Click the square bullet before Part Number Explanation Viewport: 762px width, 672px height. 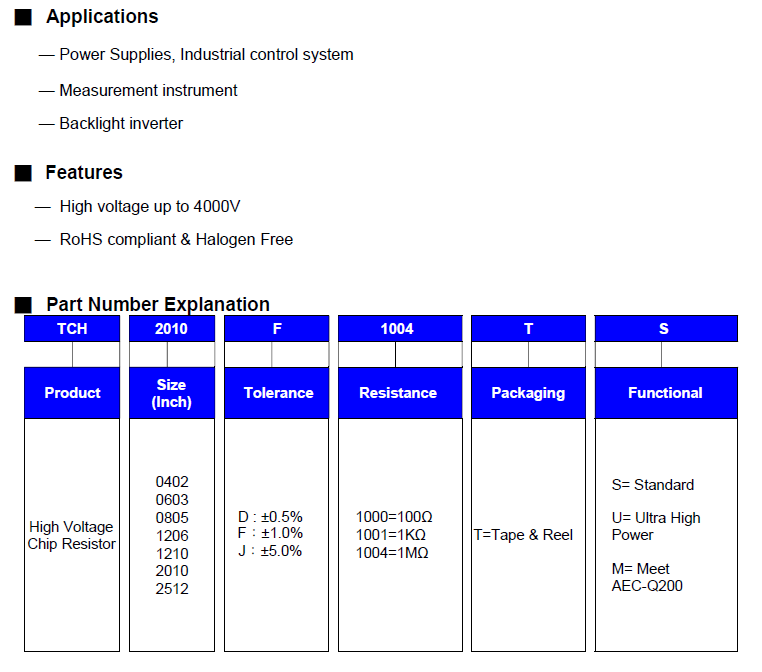(x=23, y=305)
